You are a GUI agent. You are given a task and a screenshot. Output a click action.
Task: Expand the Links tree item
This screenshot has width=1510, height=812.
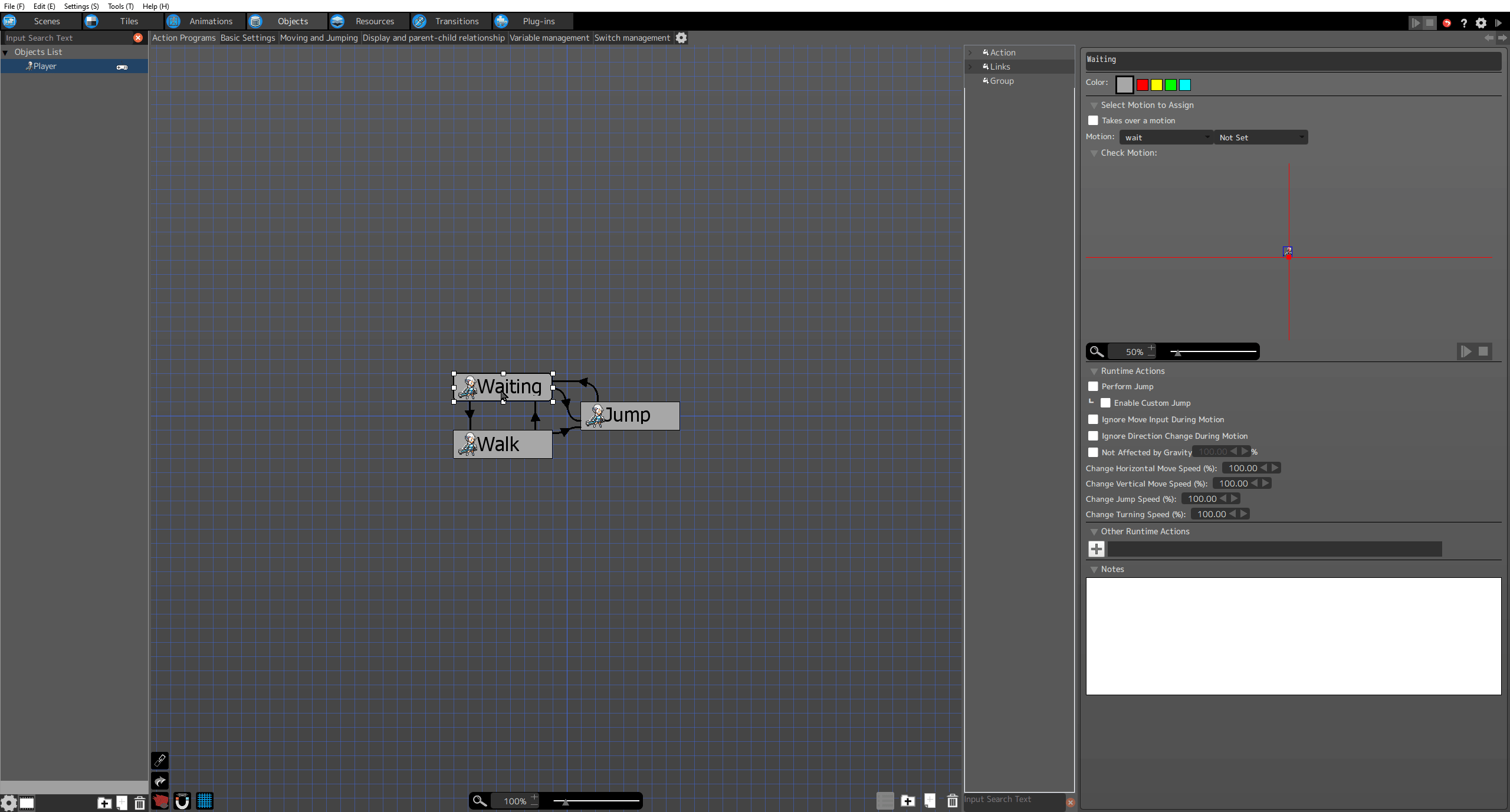tap(970, 67)
